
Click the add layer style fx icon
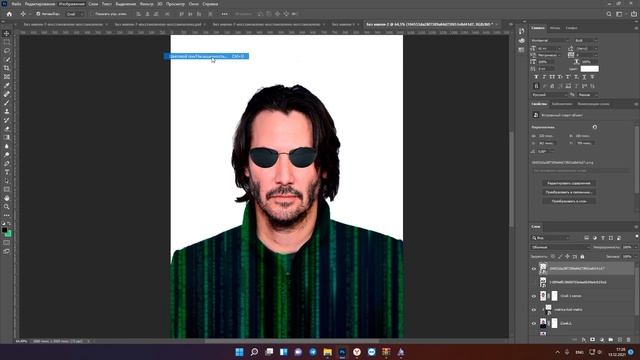point(584,340)
